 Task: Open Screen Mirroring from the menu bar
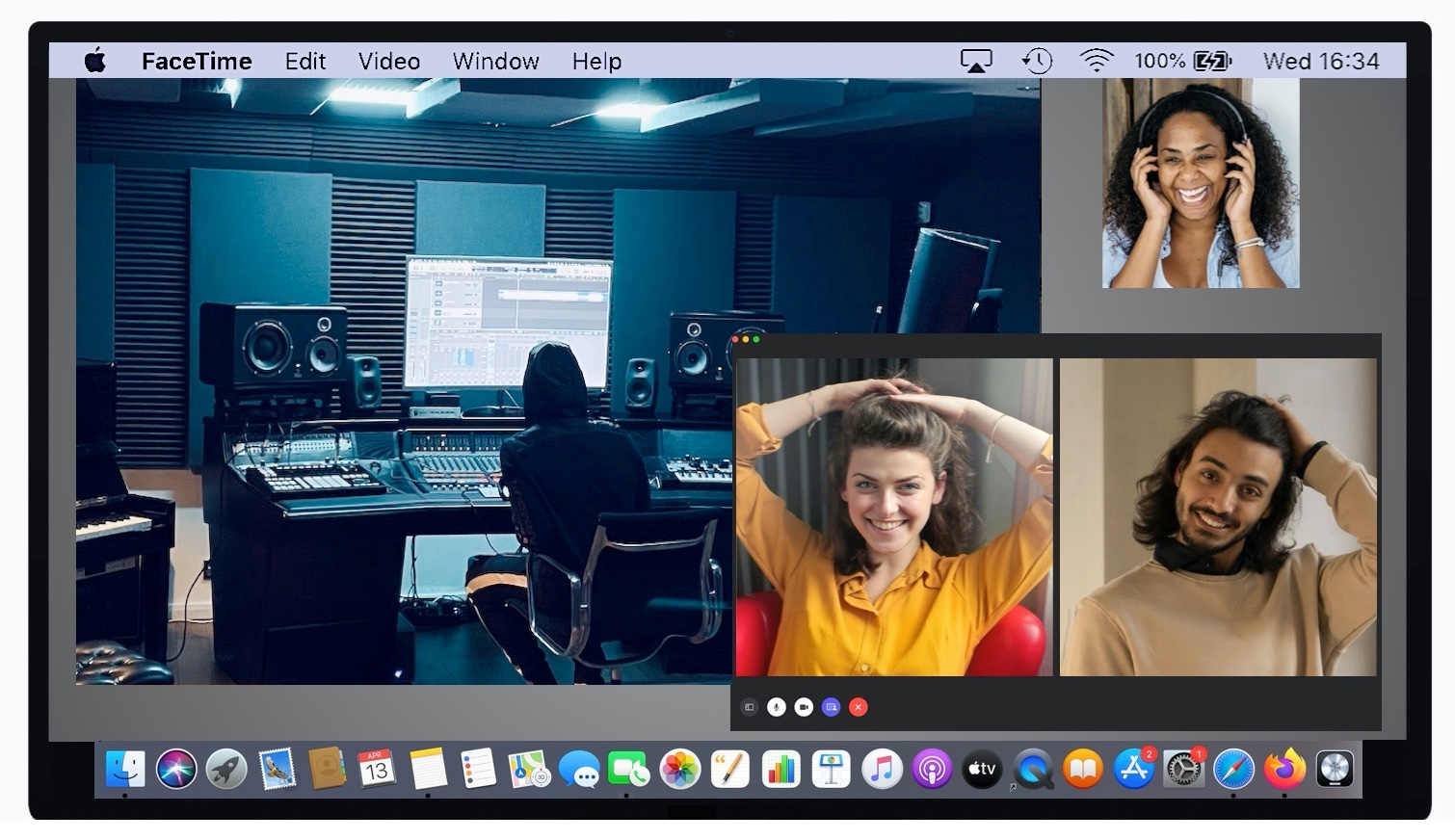(x=976, y=60)
